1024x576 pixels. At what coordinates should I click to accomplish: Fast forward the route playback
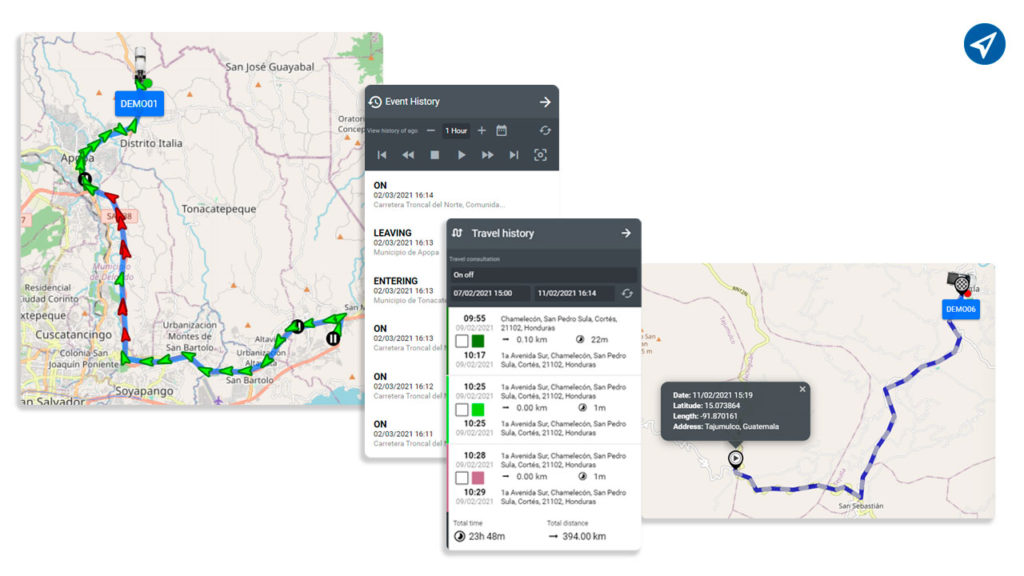(x=487, y=155)
